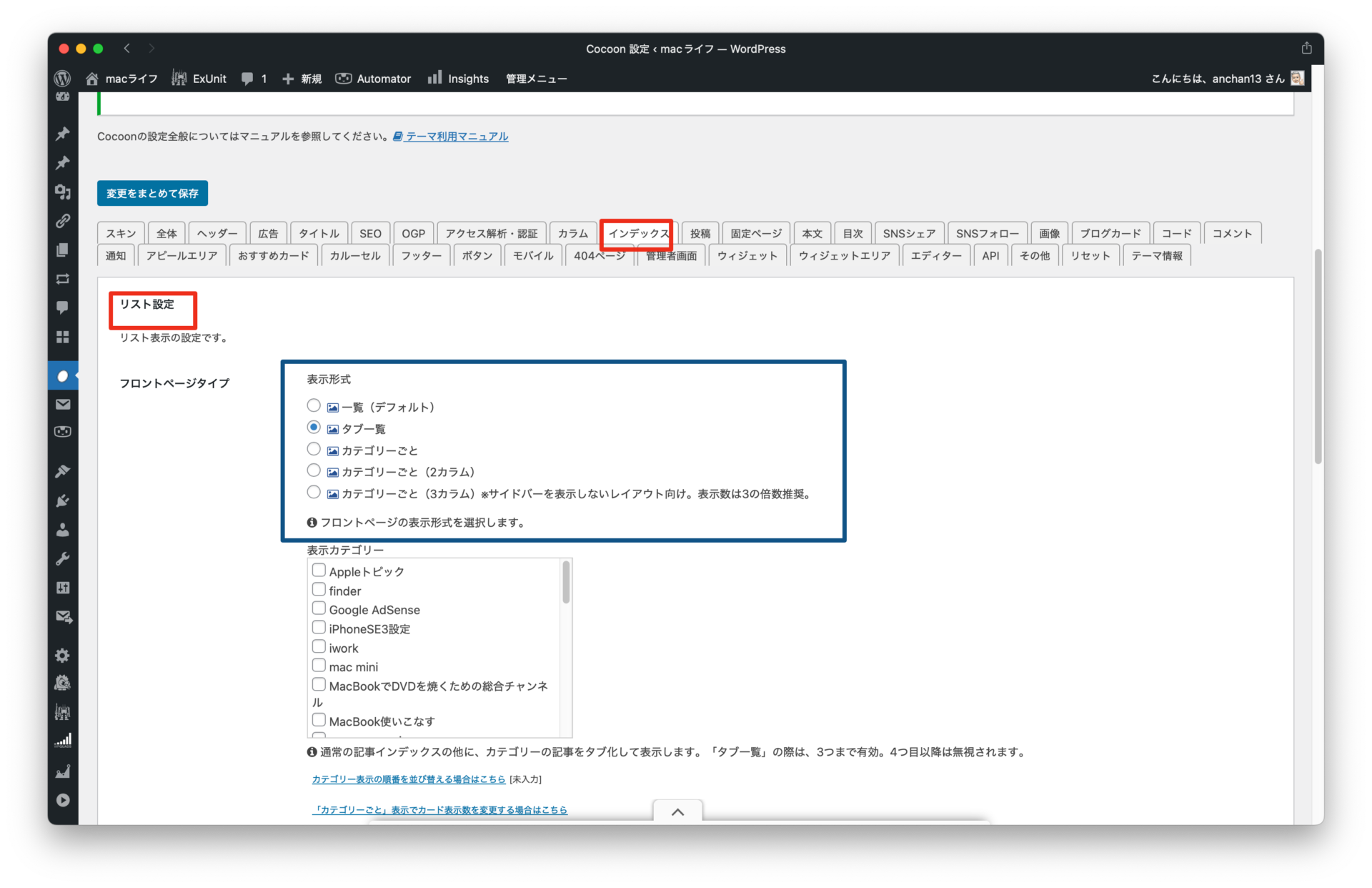This screenshot has height=888, width=1372.
Task: Open ウィジェットエリア settings tab
Action: pyautogui.click(x=844, y=256)
